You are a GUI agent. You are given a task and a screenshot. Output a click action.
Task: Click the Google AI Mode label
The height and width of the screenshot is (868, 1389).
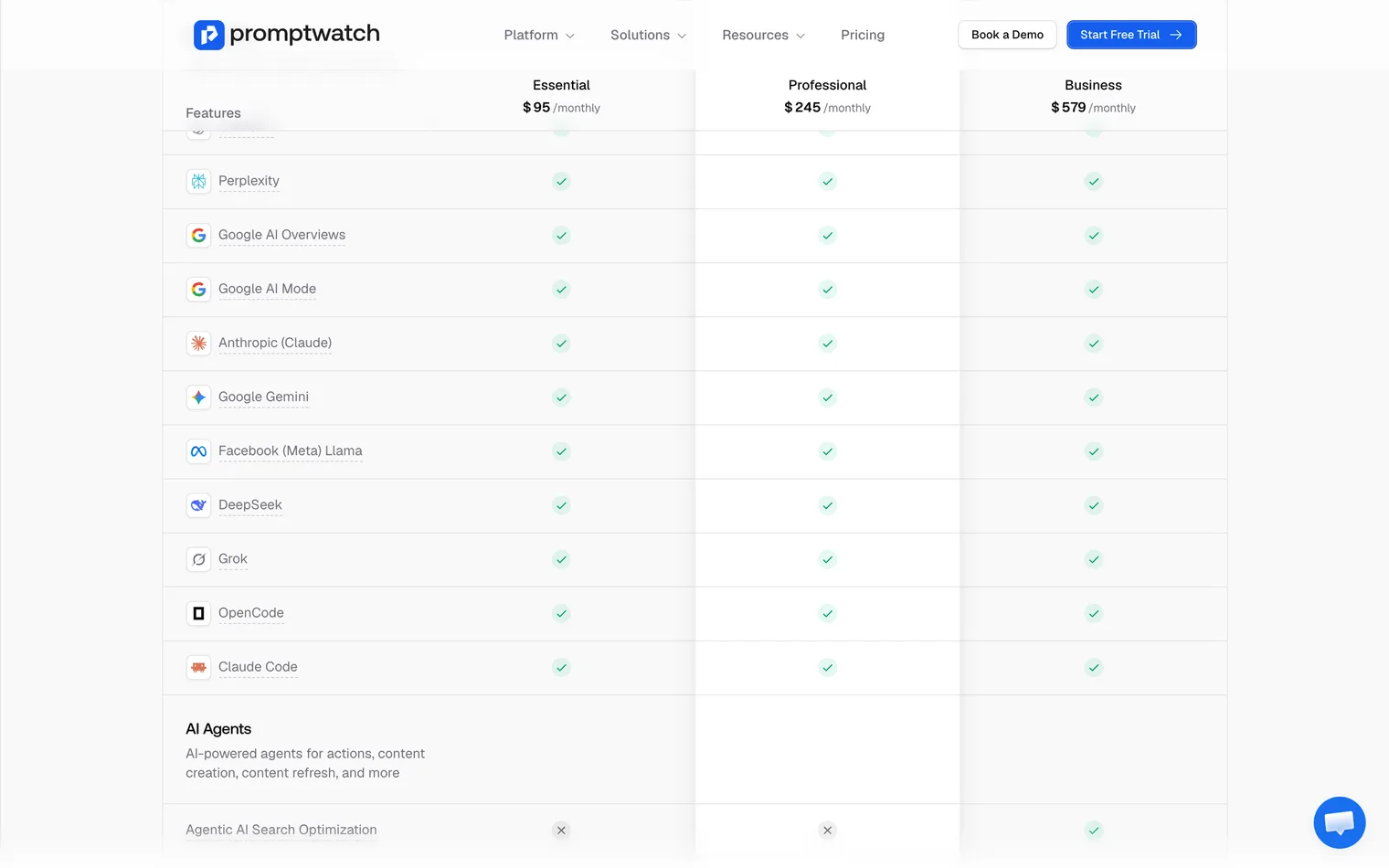pos(267,289)
